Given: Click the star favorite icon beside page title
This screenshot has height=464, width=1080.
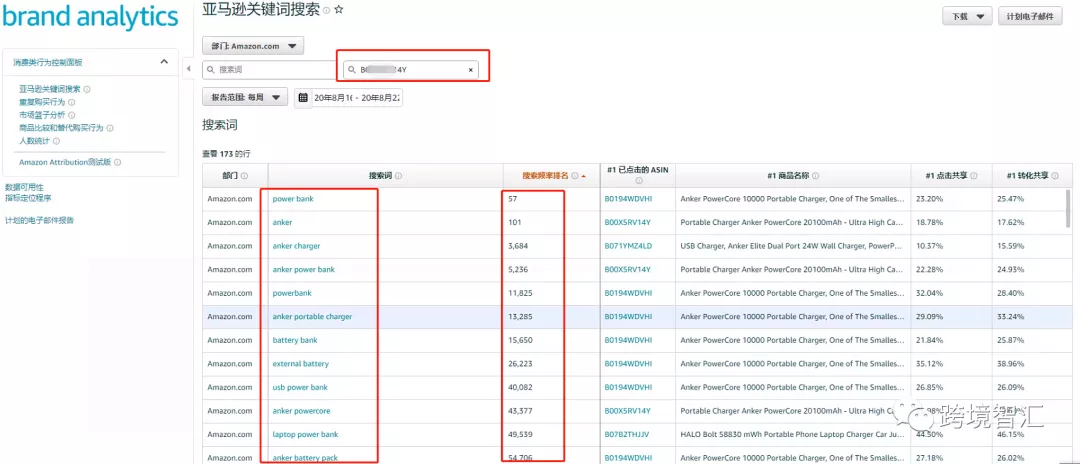Looking at the screenshot, I should pyautogui.click(x=338, y=10).
